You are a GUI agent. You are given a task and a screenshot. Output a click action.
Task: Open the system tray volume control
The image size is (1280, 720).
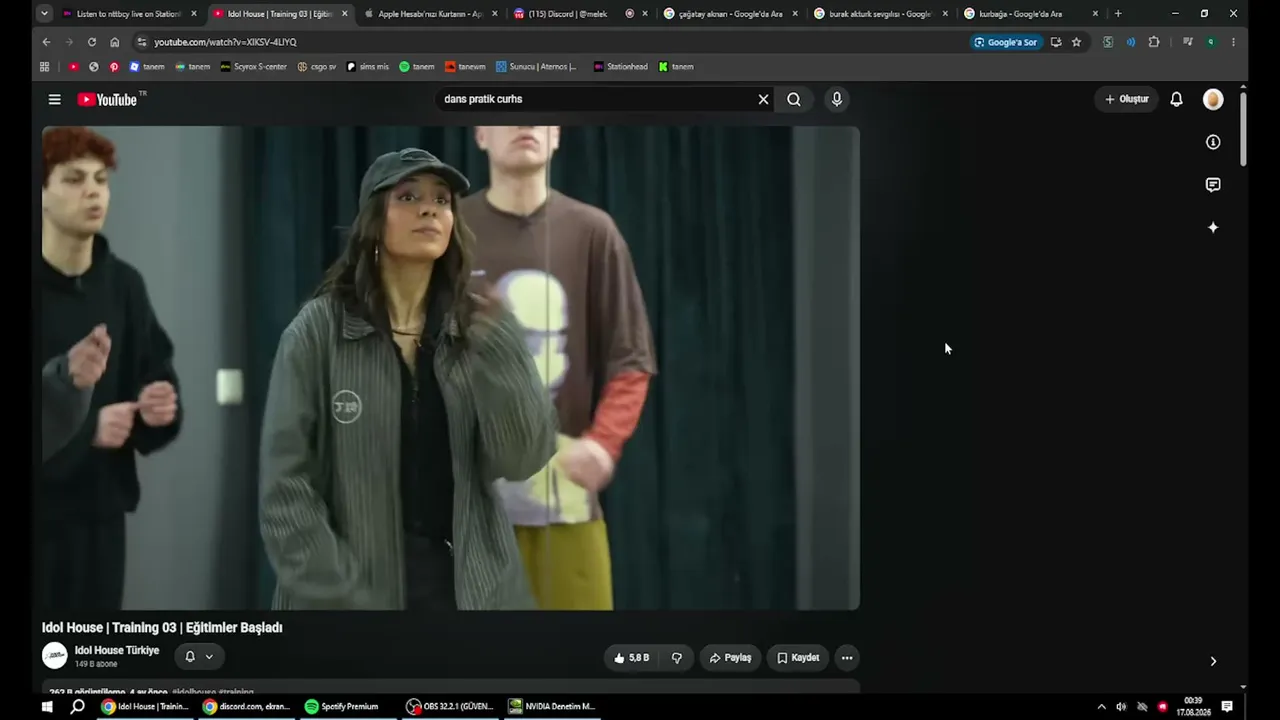(x=1121, y=706)
